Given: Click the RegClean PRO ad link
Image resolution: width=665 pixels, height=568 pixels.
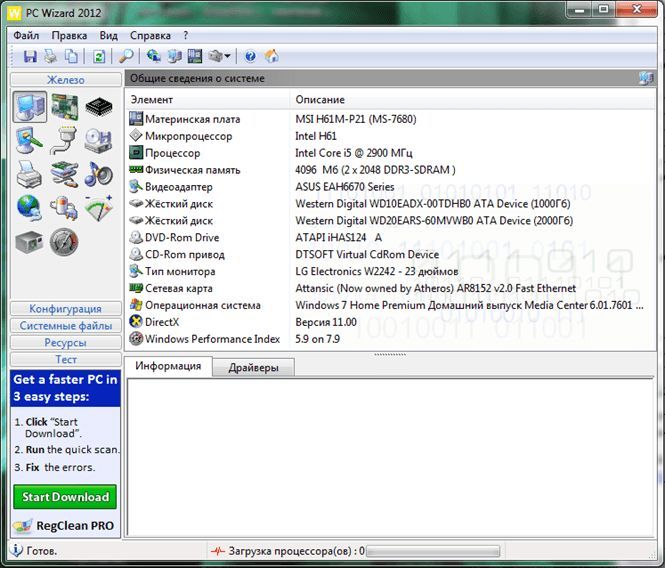Looking at the screenshot, I should 64,526.
